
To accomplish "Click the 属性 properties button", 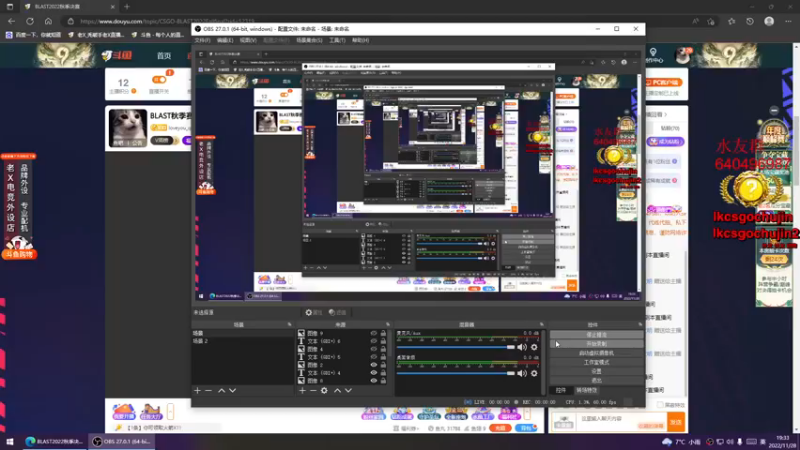I will 314,312.
